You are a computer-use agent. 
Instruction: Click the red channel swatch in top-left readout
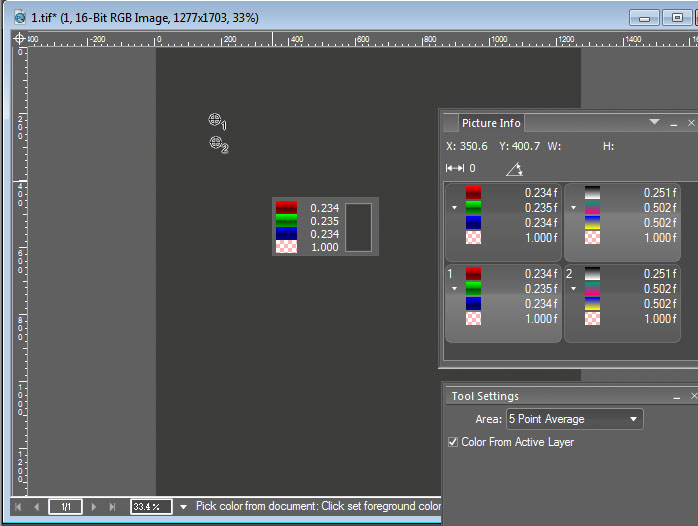[473, 193]
